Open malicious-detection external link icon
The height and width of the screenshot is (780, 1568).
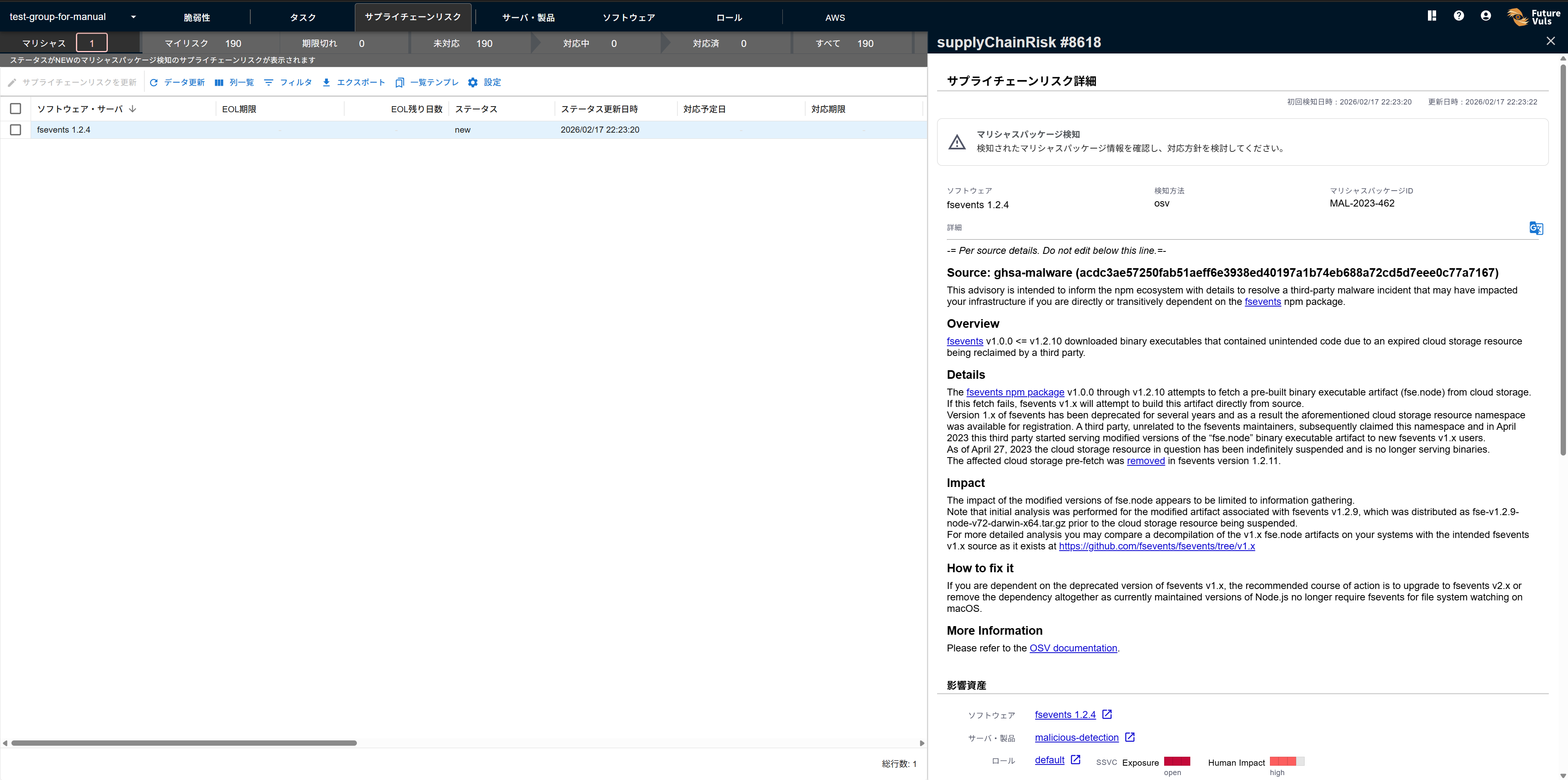[1130, 737]
